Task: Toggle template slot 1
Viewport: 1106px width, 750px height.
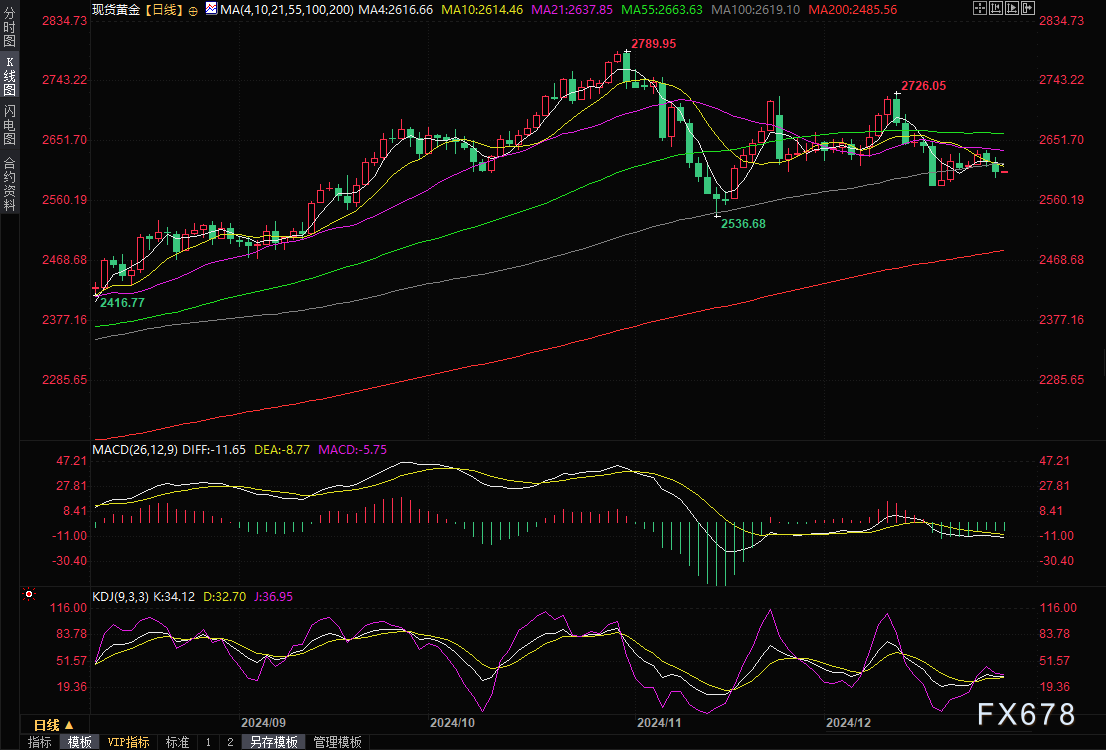Action: point(207,742)
